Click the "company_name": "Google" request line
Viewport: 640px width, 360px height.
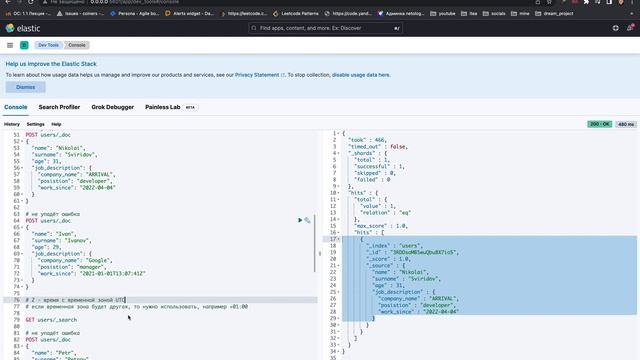pos(75,260)
